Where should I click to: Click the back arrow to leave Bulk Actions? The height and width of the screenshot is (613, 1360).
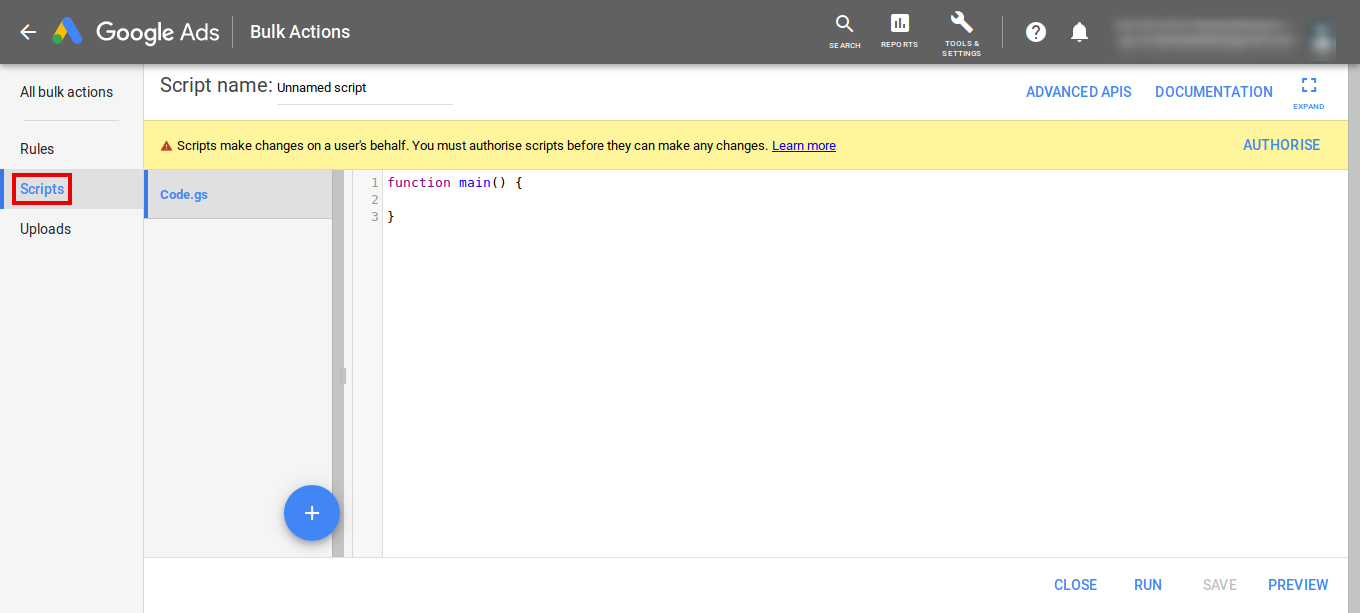[27, 31]
